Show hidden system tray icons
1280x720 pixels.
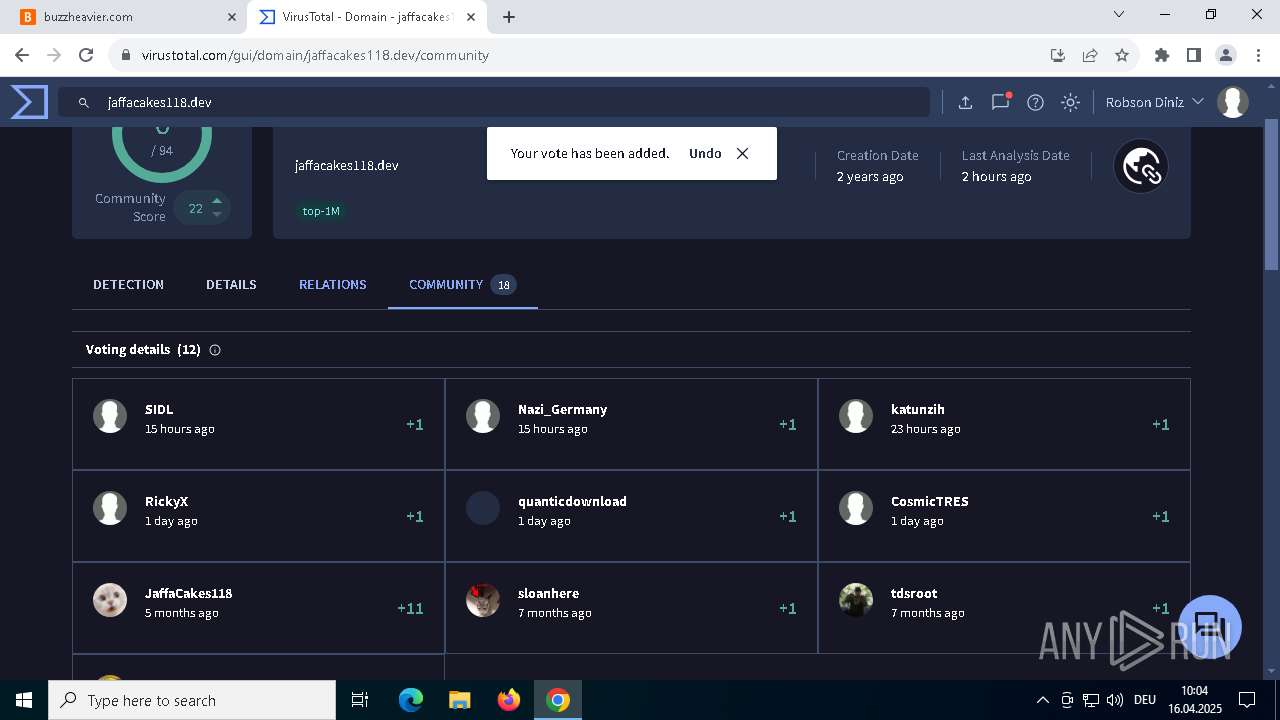point(1042,700)
